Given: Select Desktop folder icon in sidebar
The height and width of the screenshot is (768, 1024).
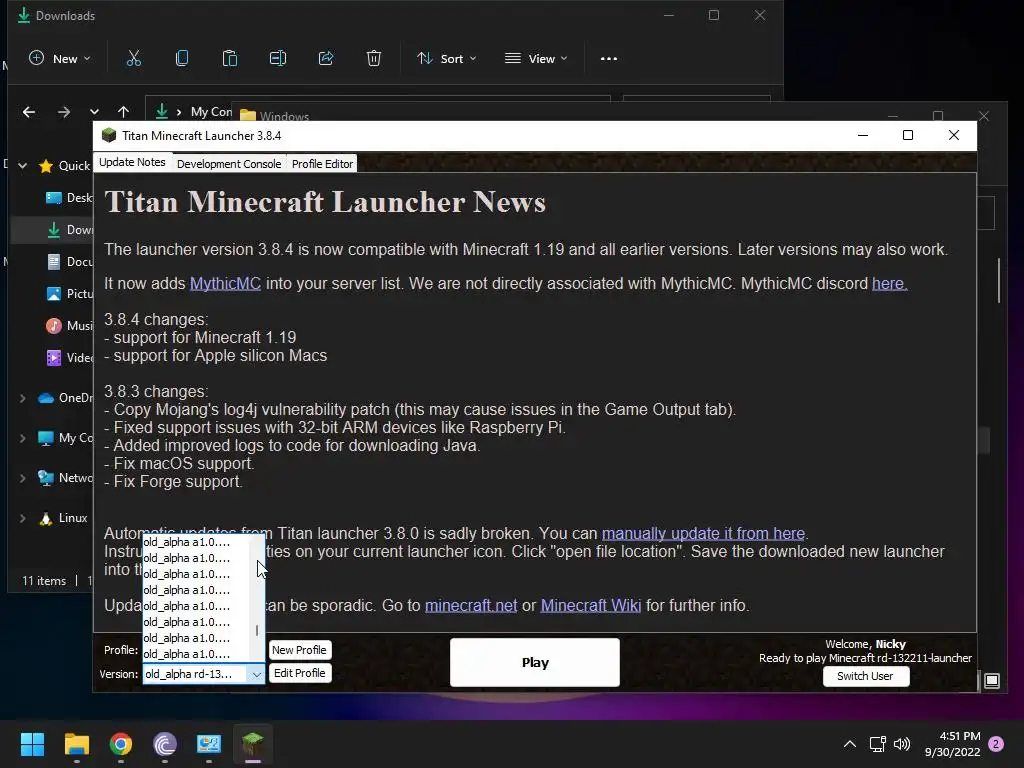Looking at the screenshot, I should point(54,197).
